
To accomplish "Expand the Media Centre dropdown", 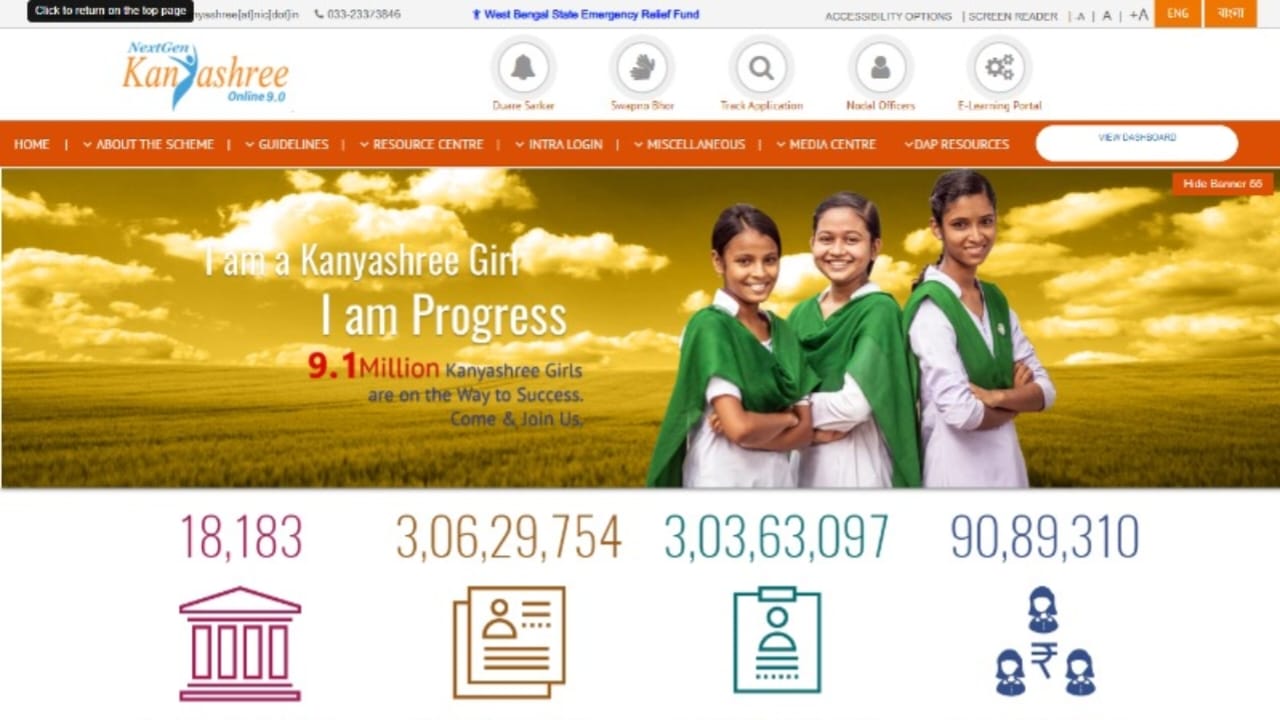I will 826,144.
